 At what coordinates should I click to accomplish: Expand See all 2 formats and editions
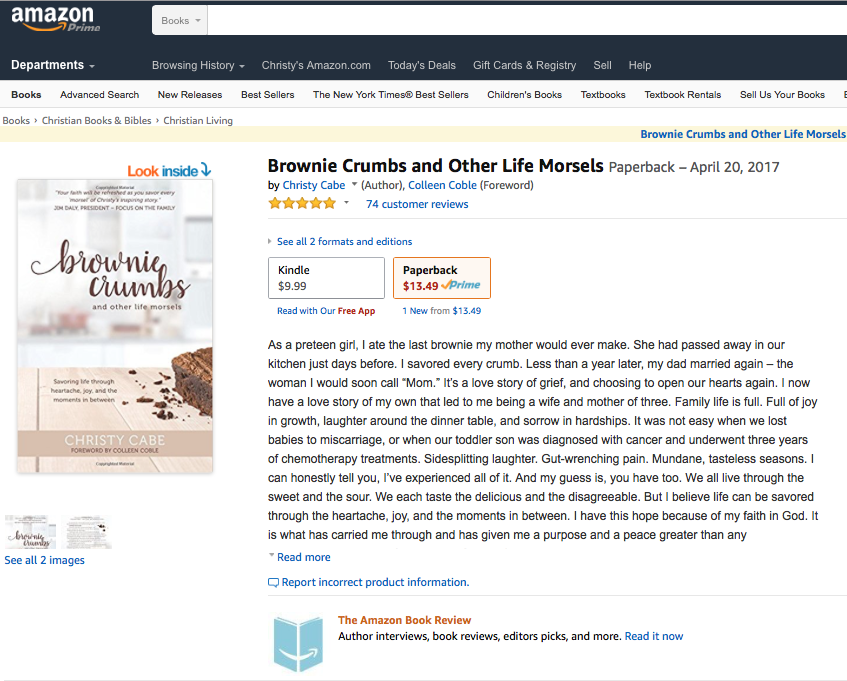(340, 241)
